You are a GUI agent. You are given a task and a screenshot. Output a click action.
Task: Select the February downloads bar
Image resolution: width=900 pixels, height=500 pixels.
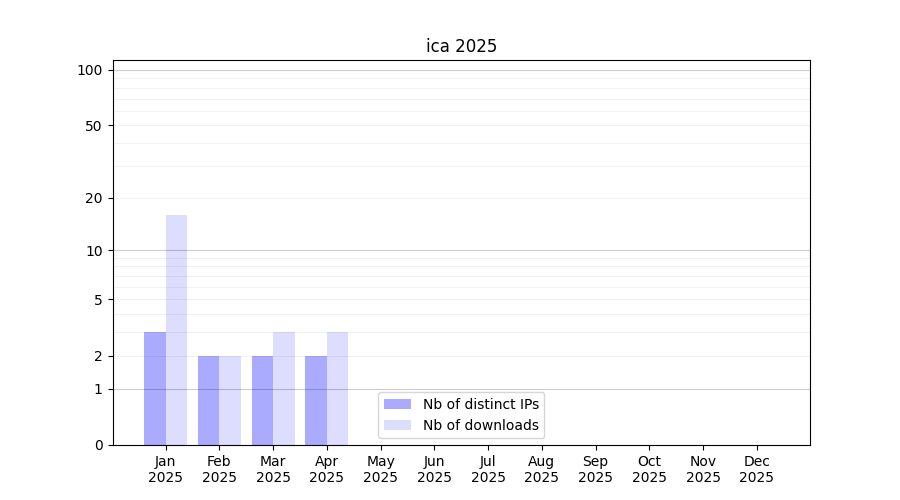[230, 400]
